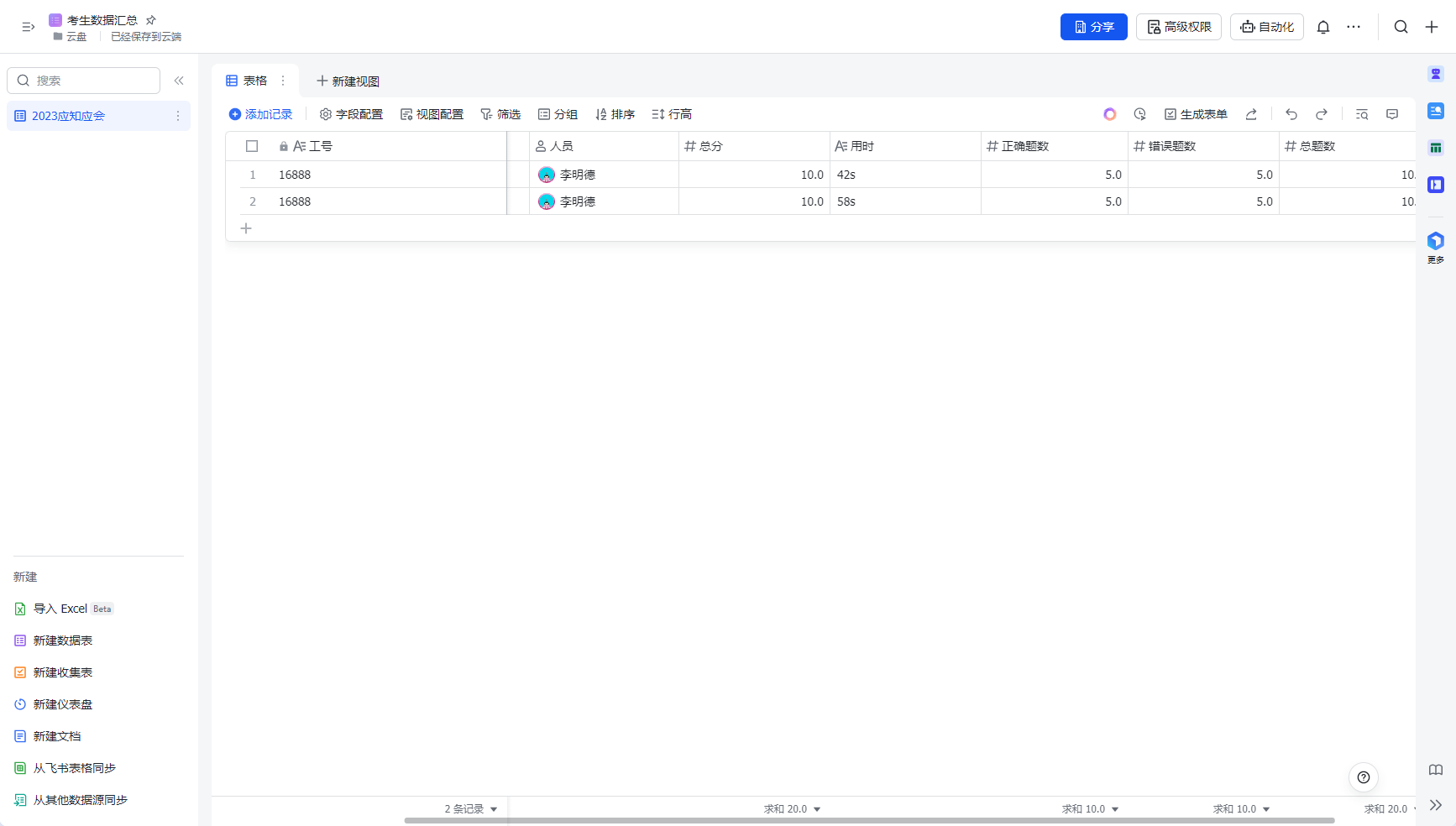
Task: Open the 表格 view options dots
Action: coord(283,81)
